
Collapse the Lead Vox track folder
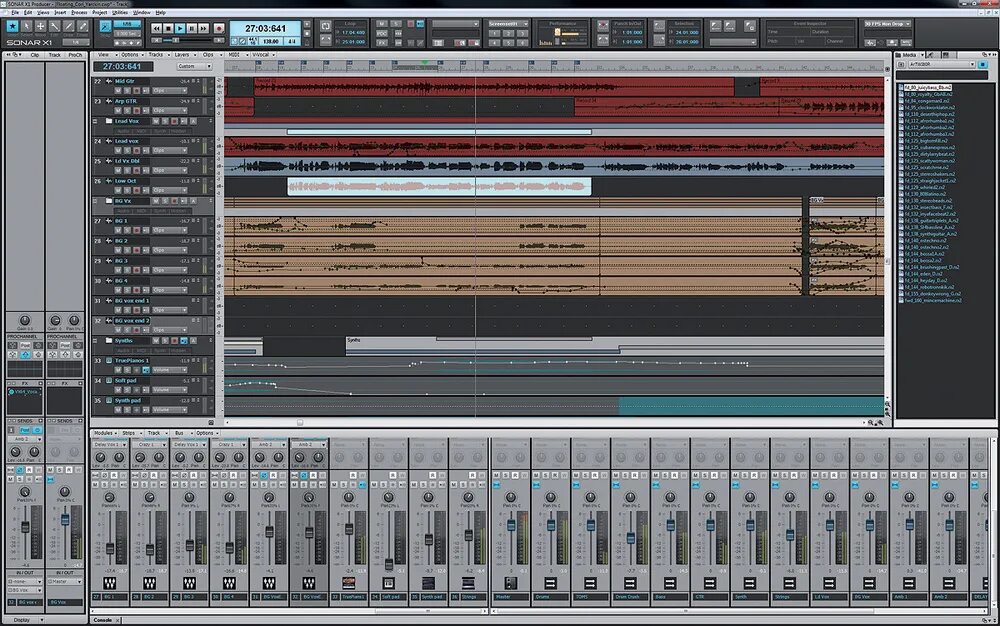[x=96, y=121]
